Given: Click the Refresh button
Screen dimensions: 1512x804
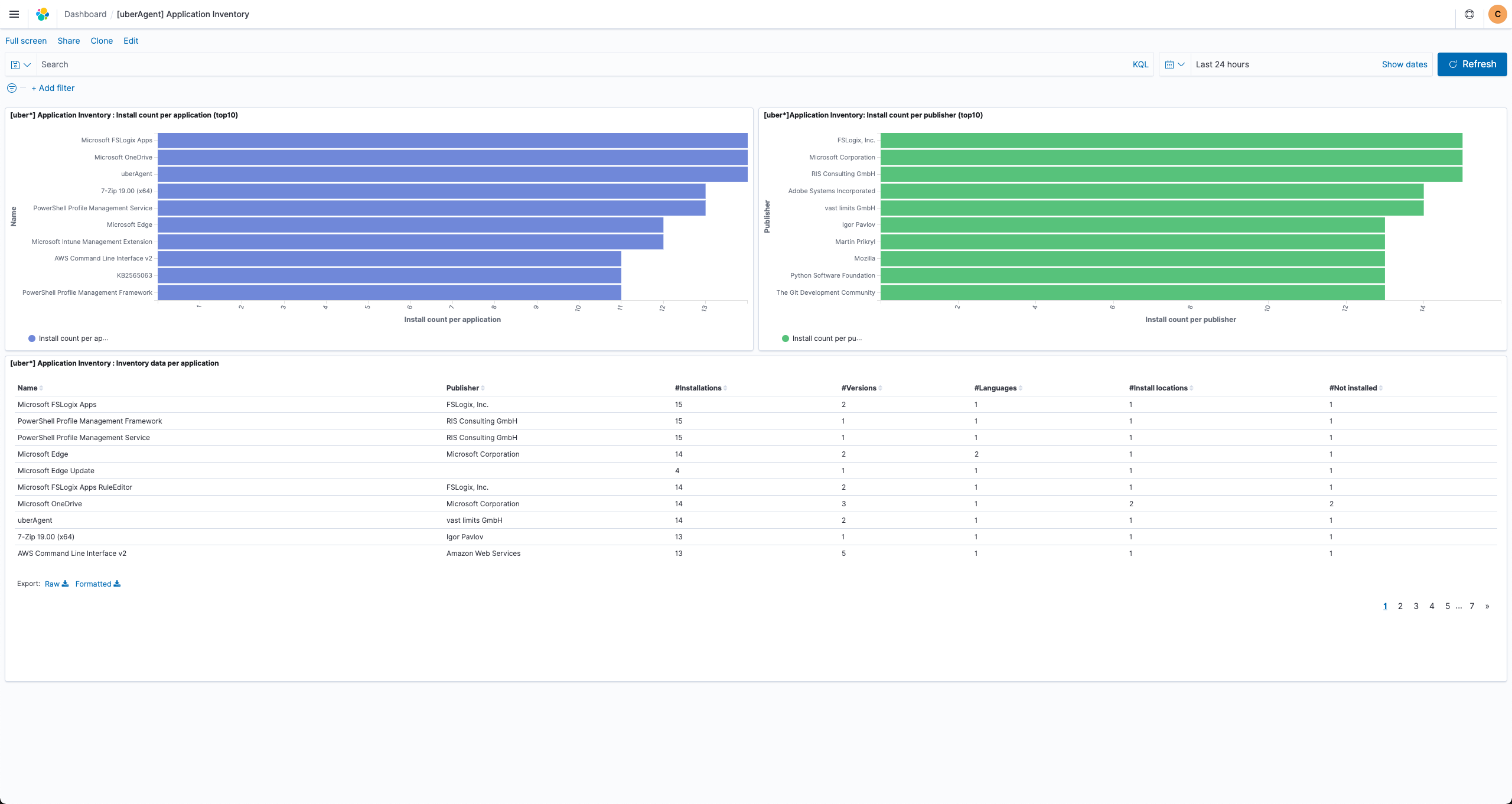Looking at the screenshot, I should [1471, 64].
